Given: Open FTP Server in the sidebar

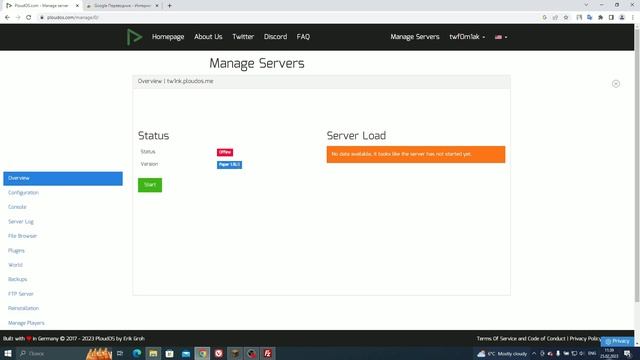Looking at the screenshot, I should tap(21, 294).
